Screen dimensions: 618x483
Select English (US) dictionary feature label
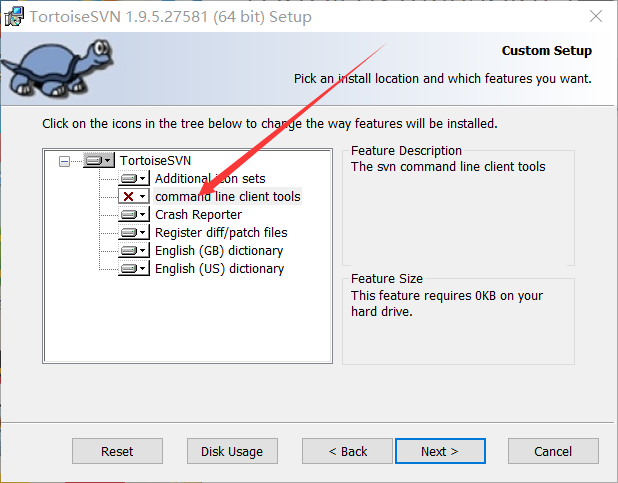(x=220, y=269)
